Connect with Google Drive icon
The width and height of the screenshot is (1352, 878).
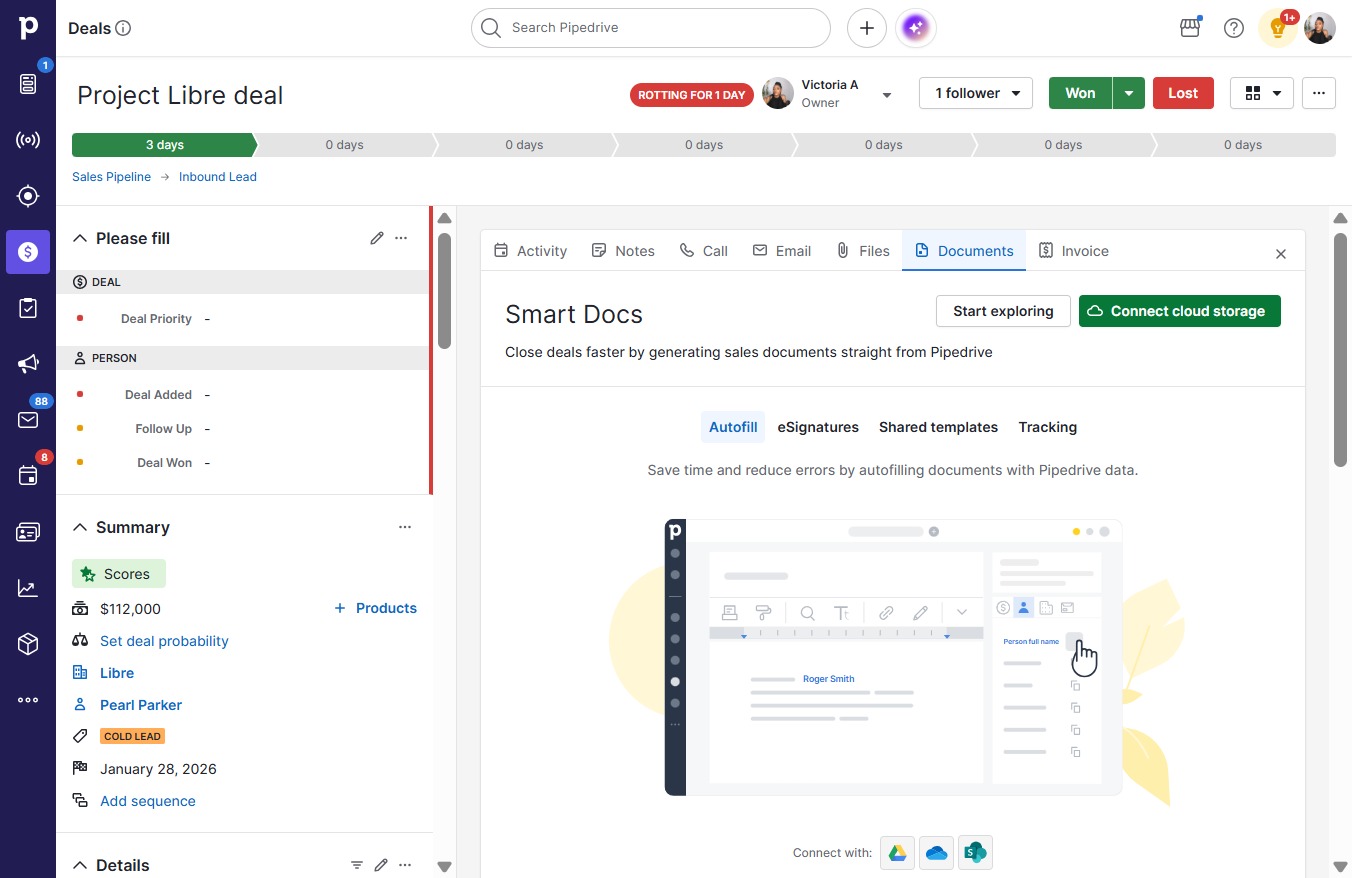[x=898, y=853]
